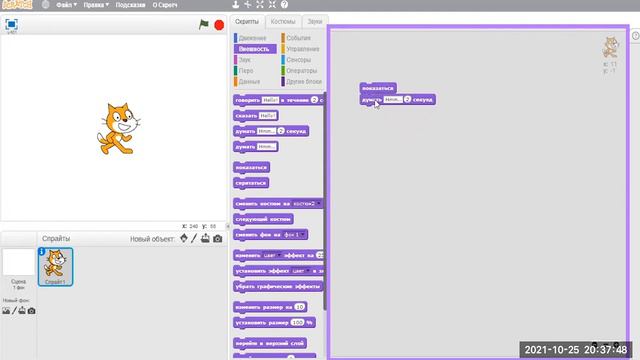Click text field in сказать Hello! block
Screen dimensions: 640x360
click(267, 116)
